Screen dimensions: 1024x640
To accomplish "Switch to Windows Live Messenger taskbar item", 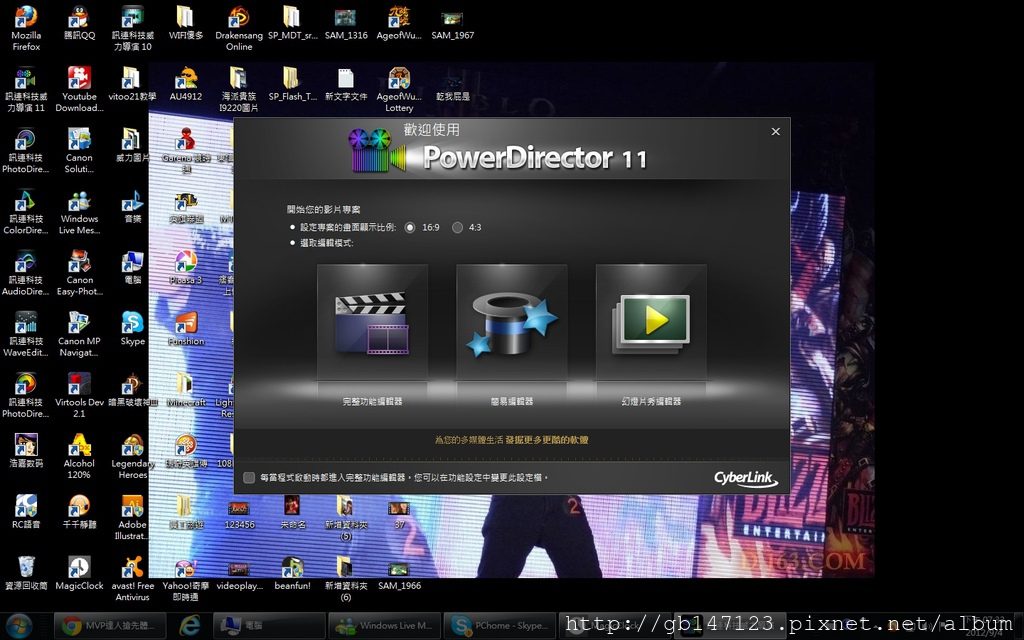I will tap(384, 626).
